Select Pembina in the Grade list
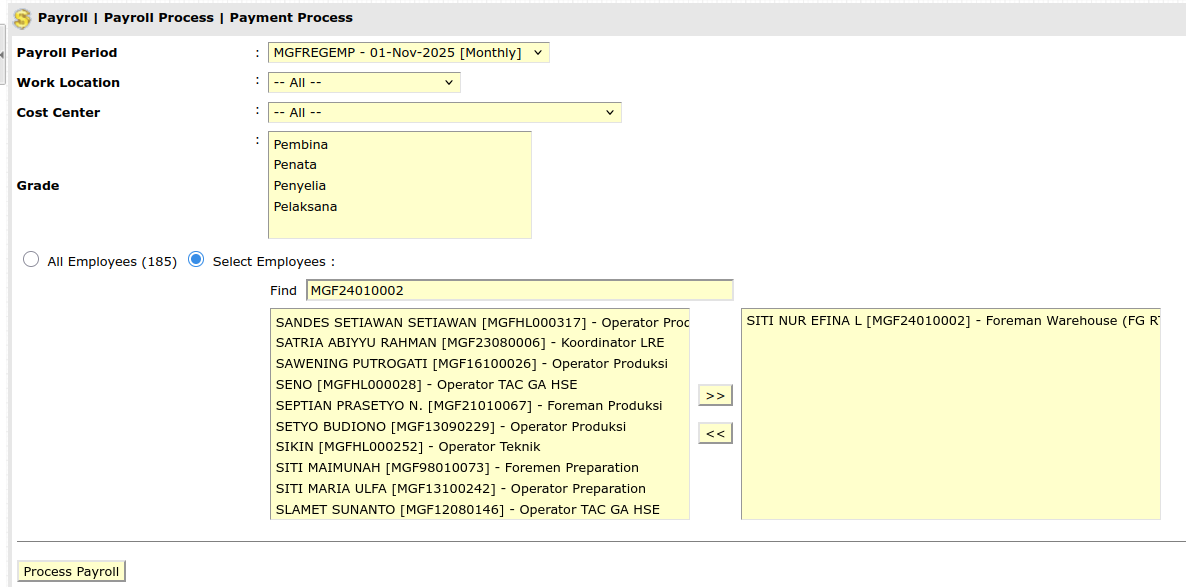 [301, 145]
